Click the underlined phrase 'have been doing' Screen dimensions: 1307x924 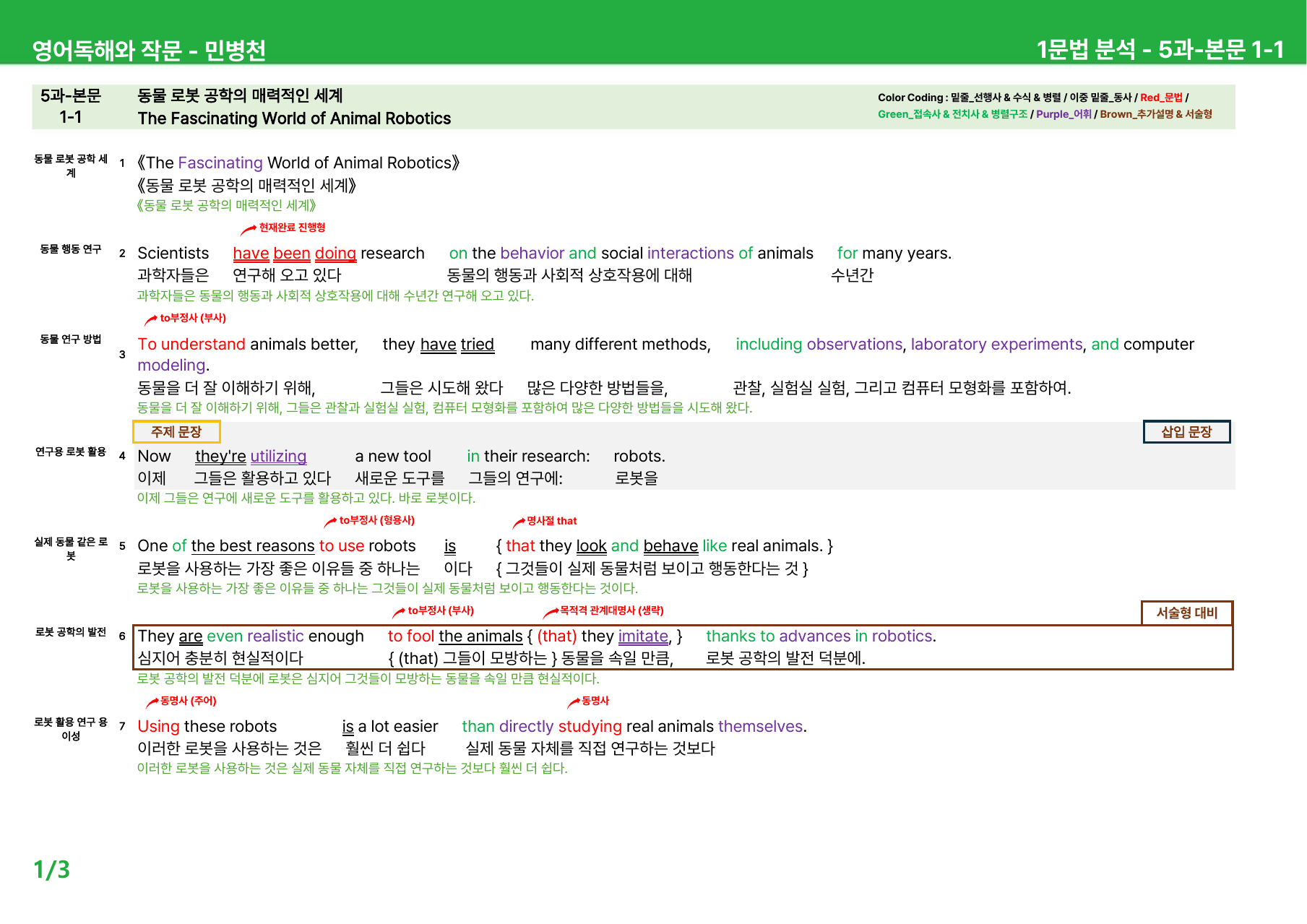[x=294, y=254]
